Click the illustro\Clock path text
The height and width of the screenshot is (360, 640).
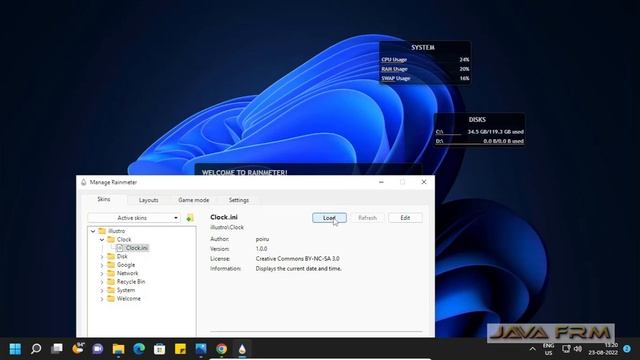pyautogui.click(x=227, y=227)
